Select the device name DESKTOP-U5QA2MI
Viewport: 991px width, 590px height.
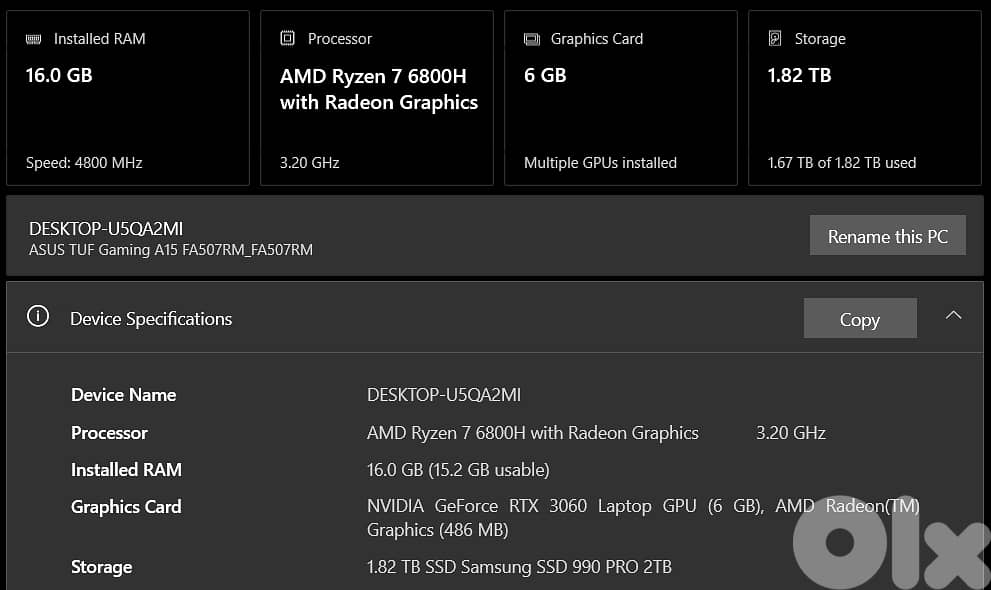105,228
